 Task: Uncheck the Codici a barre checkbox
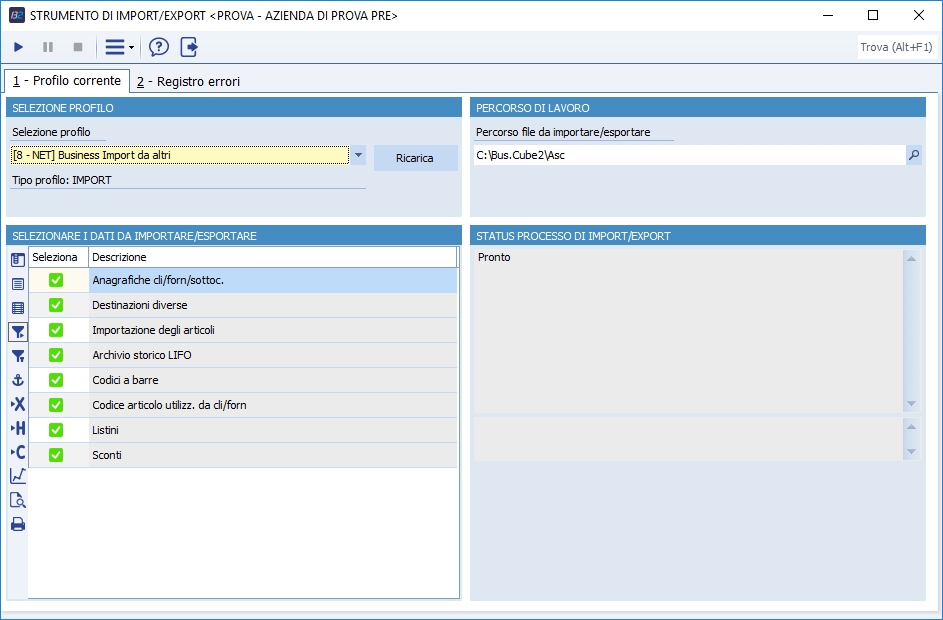(x=56, y=380)
